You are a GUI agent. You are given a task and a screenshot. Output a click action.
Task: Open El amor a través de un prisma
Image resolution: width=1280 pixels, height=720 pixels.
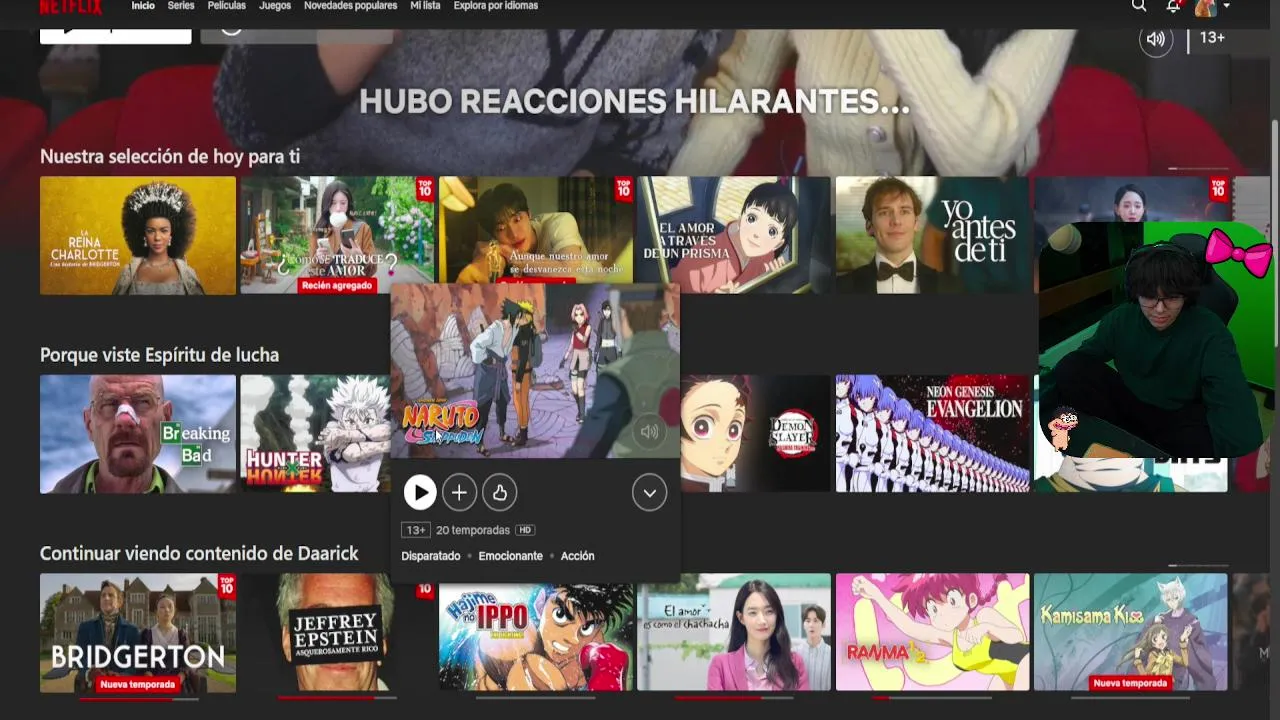point(734,236)
